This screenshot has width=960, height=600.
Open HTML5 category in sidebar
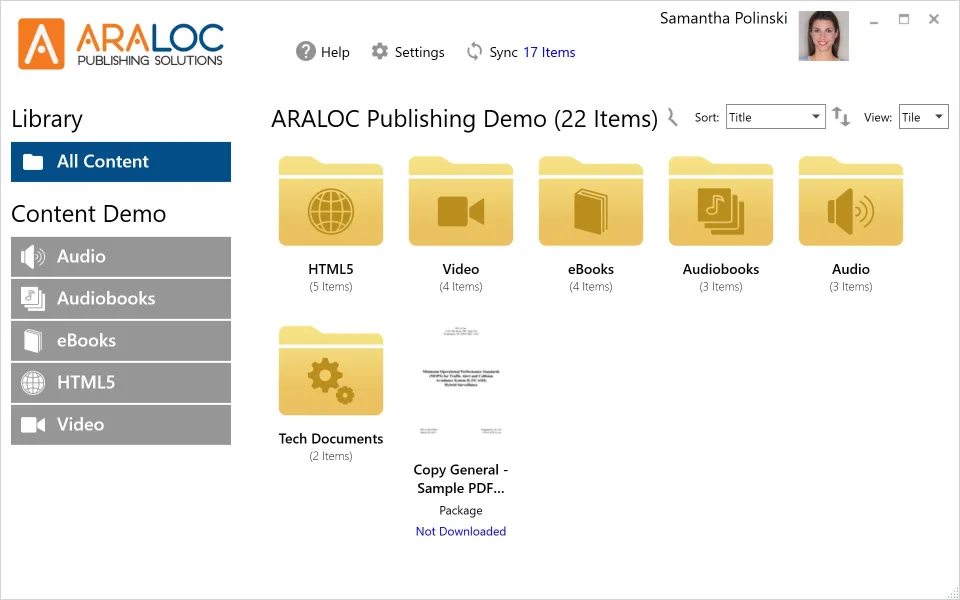121,383
